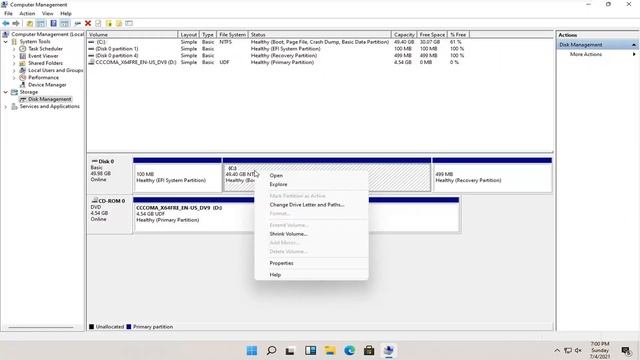Click the Up One Level folder icon
Viewport: 640px width, 360px height.
click(30, 24)
